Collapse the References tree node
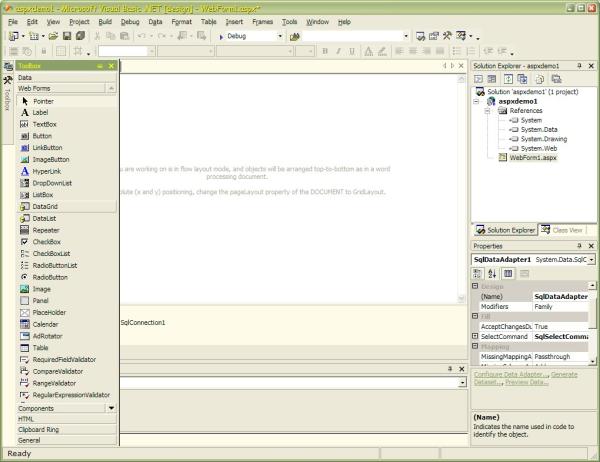This screenshot has height=462, width=600. (487, 111)
